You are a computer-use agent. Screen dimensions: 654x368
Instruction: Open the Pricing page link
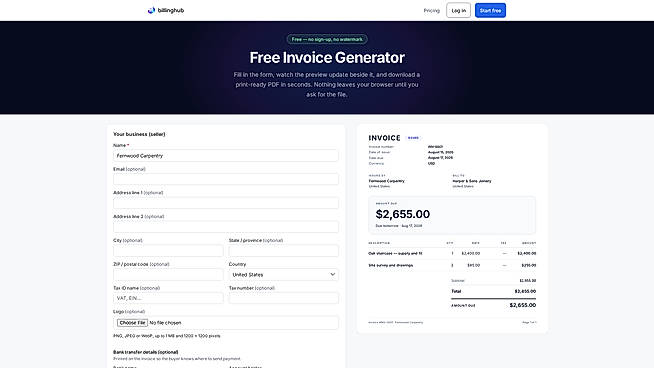pos(432,10)
